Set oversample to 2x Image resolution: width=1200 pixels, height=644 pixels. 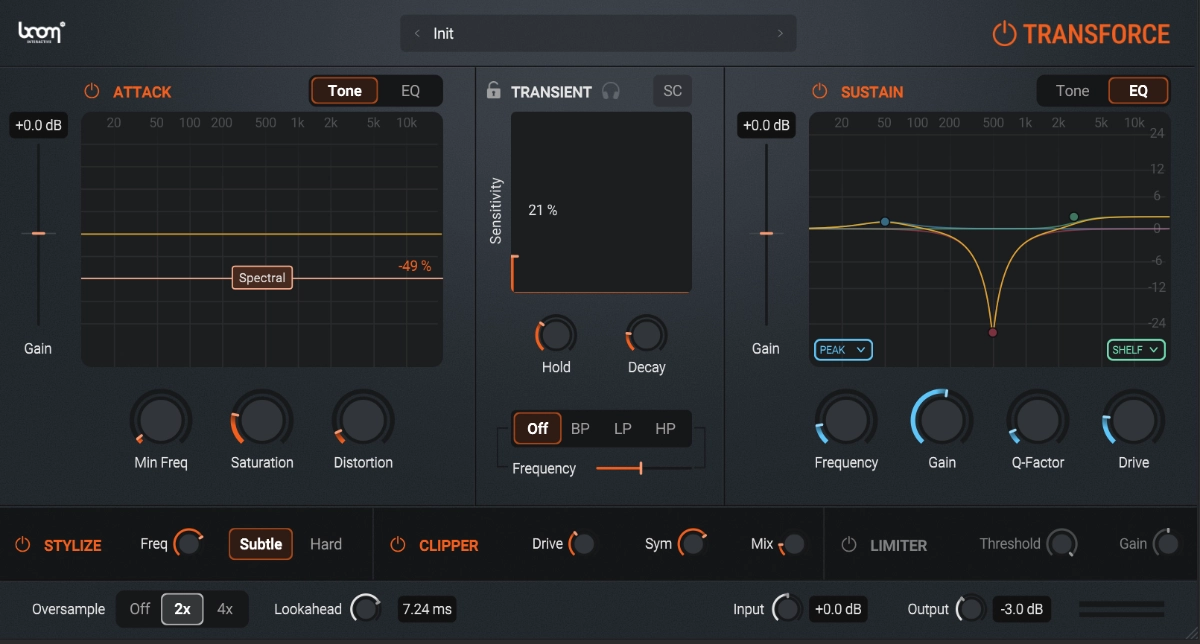[x=183, y=609]
